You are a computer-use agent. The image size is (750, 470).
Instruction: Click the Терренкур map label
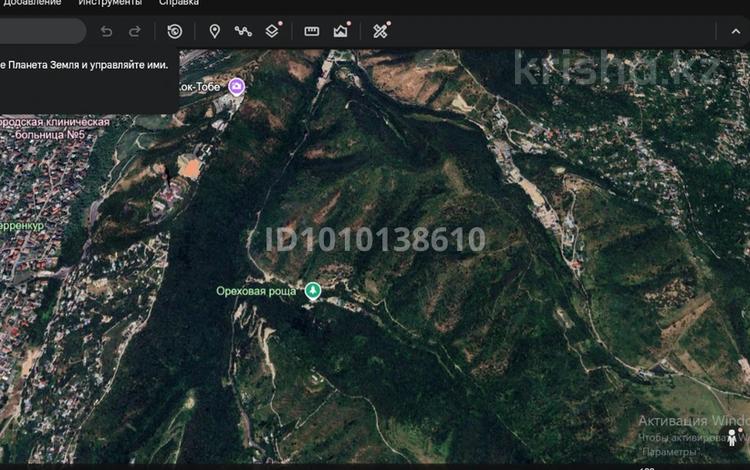(22, 226)
